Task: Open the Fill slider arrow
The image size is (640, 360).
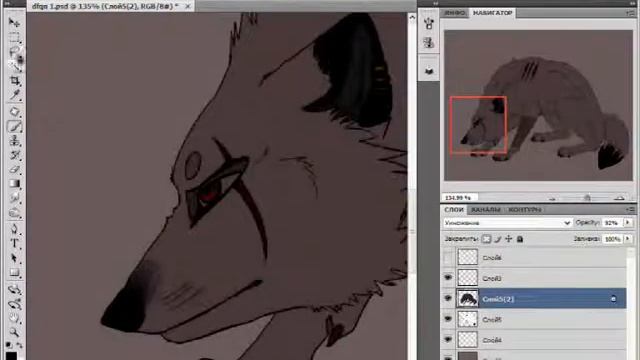Action: 628,239
